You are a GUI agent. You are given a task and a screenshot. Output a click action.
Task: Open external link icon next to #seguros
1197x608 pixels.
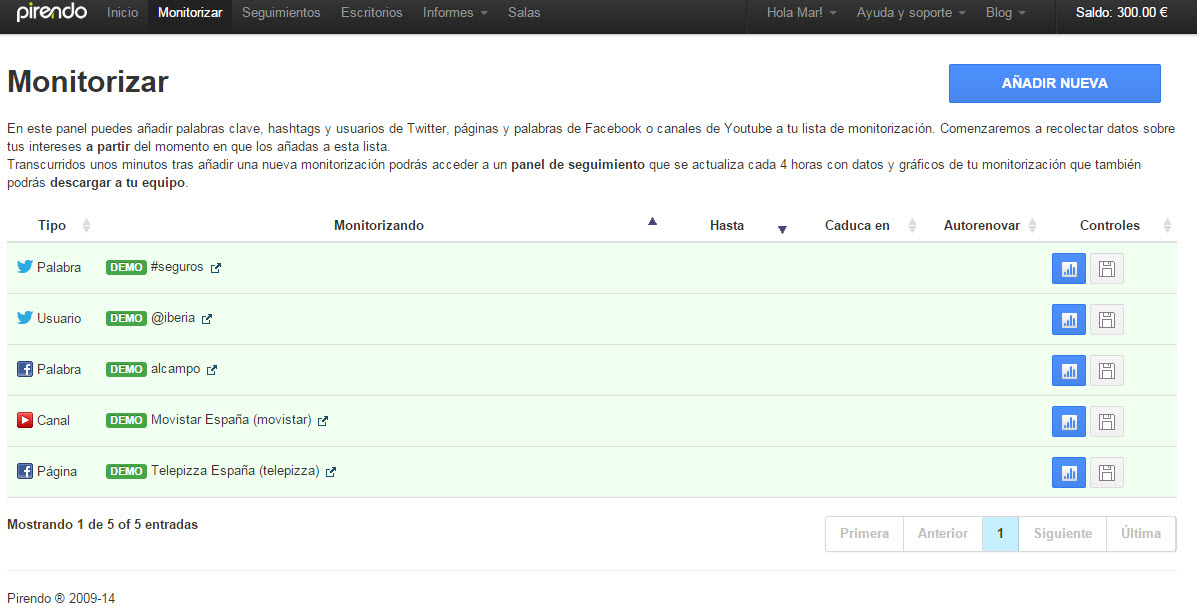click(x=216, y=268)
